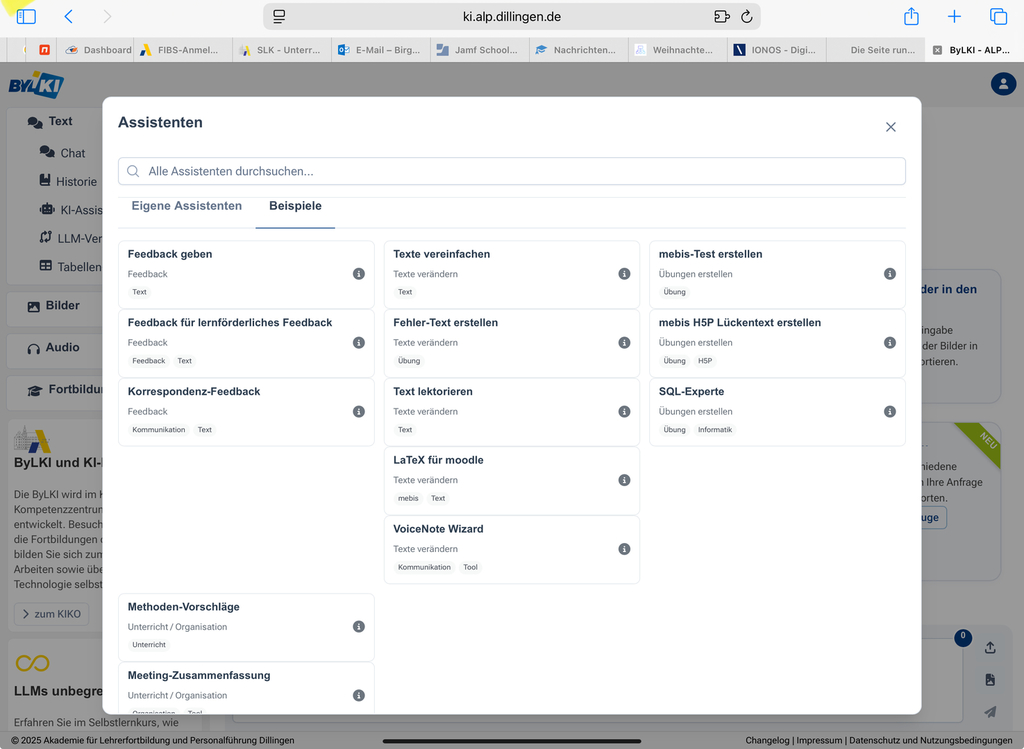Open new Safari tab with plus icon
This screenshot has width=1024, height=749.
(x=954, y=17)
